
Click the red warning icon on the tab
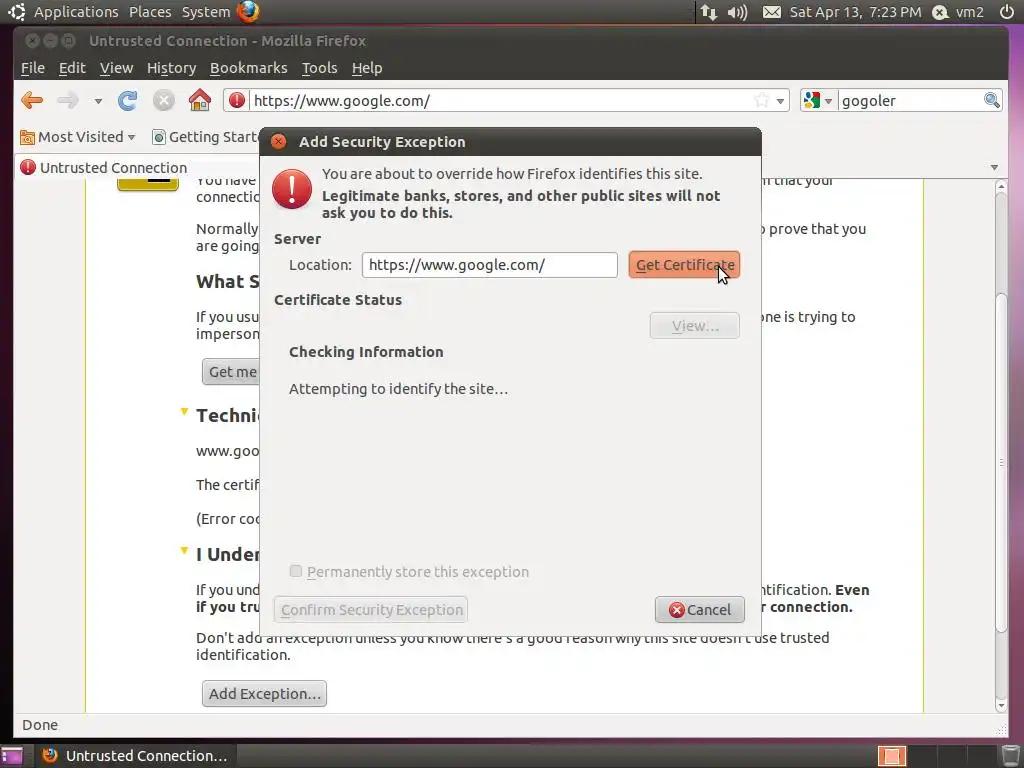28,168
